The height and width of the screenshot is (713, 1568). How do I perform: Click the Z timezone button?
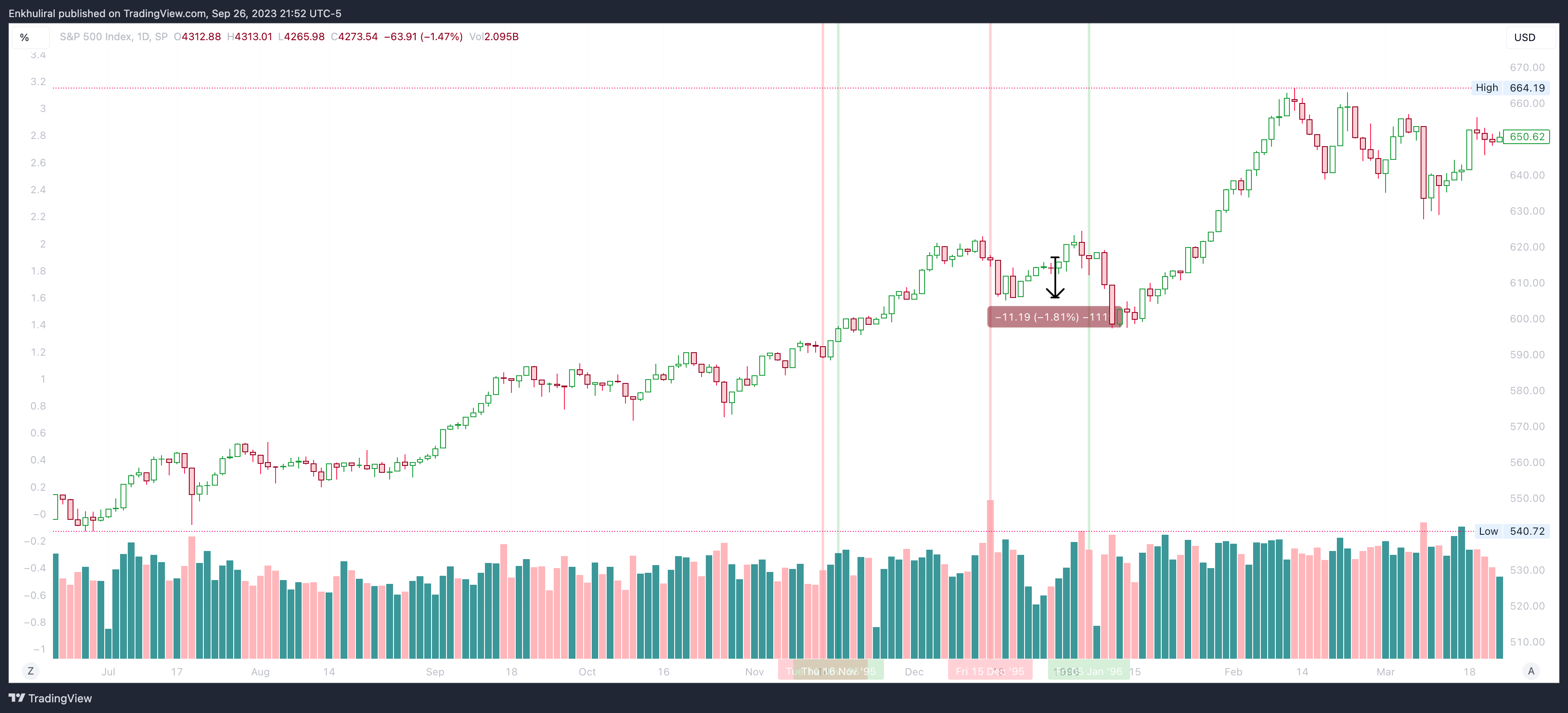click(30, 671)
